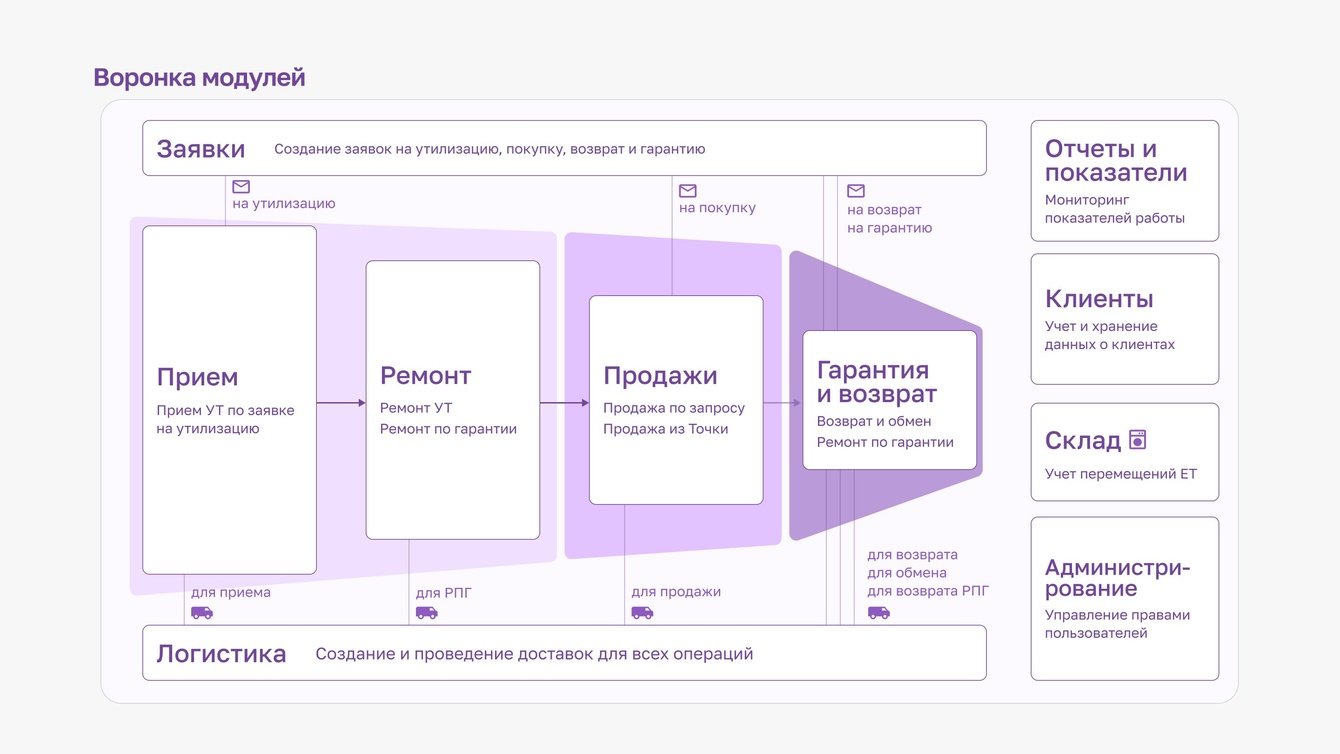Click the truck icon under 'для продажи'

642,613
